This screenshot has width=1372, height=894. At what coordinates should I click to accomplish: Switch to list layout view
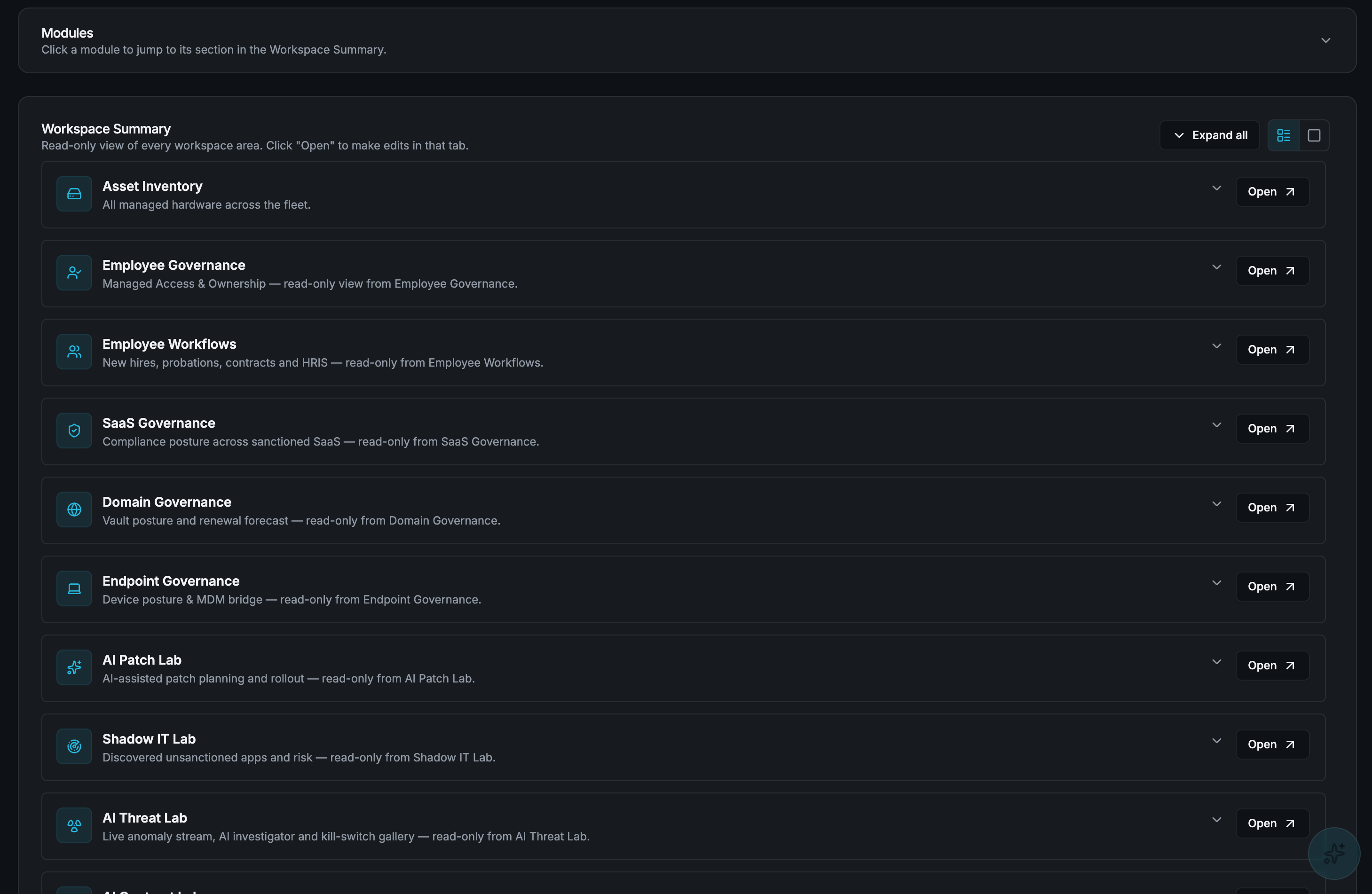pos(1283,135)
